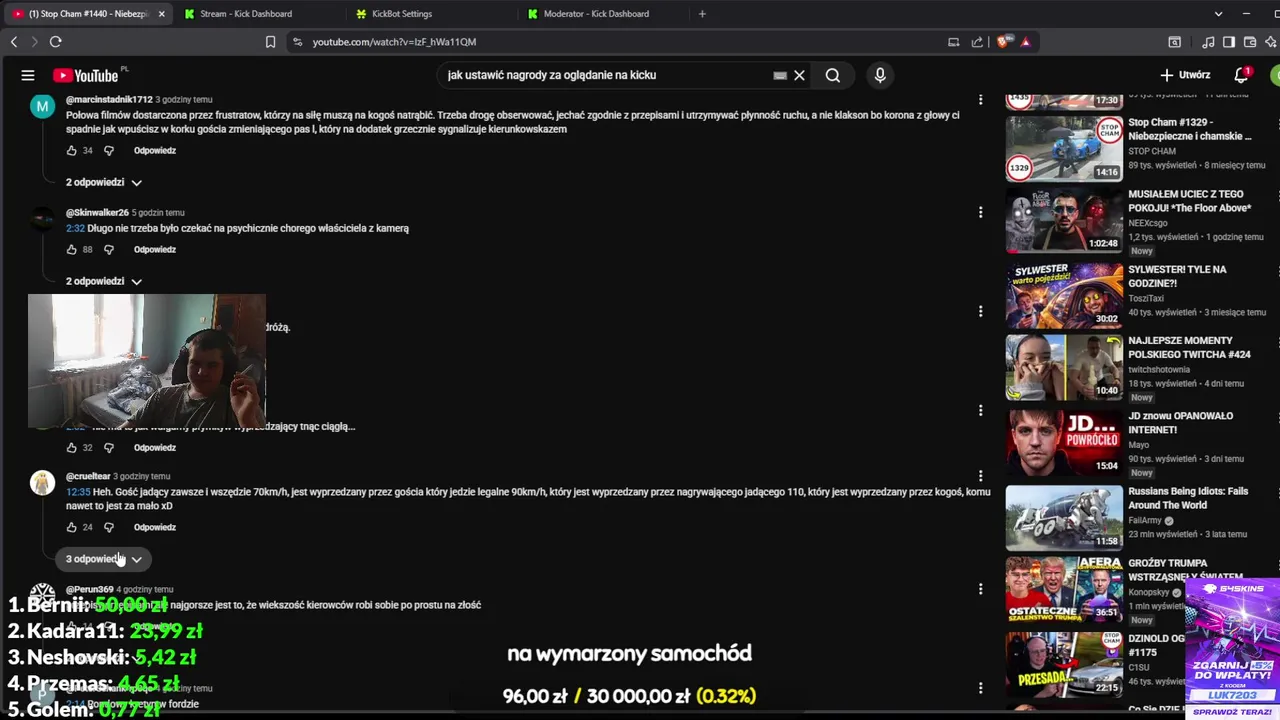
Task: Open the Brave Shields lion icon
Action: click(1004, 42)
